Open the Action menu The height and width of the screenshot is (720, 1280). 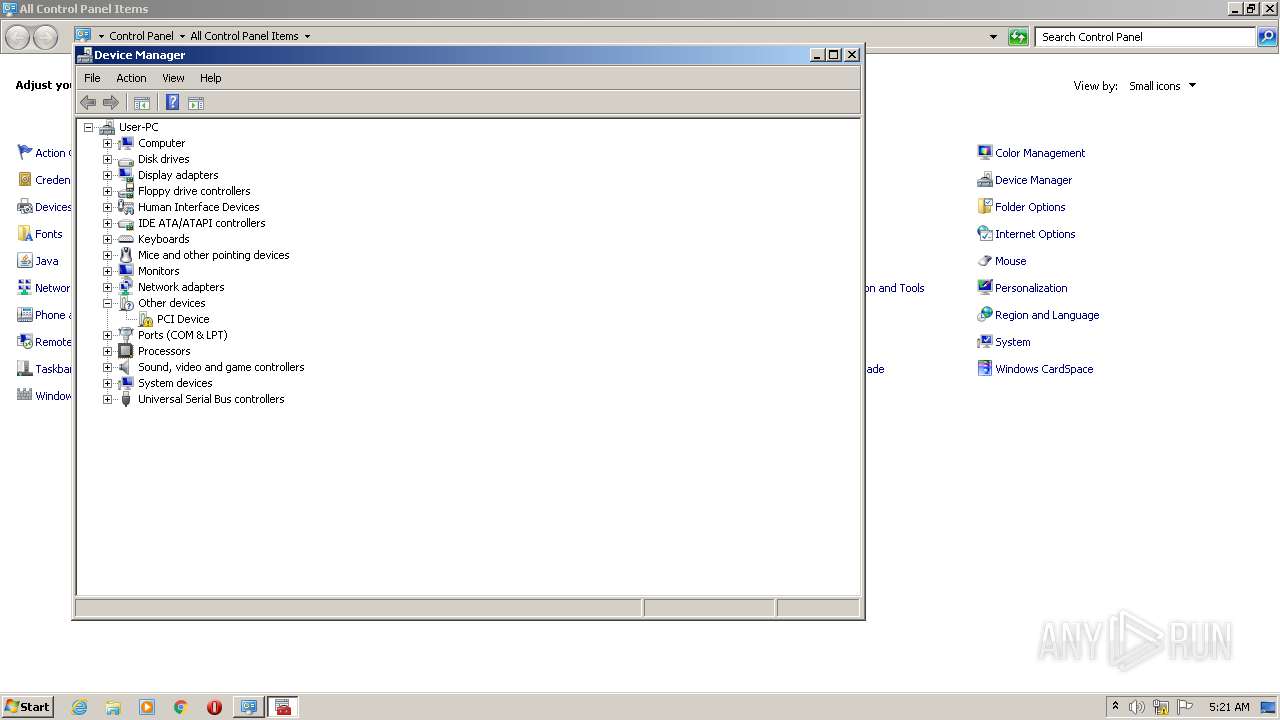point(131,78)
